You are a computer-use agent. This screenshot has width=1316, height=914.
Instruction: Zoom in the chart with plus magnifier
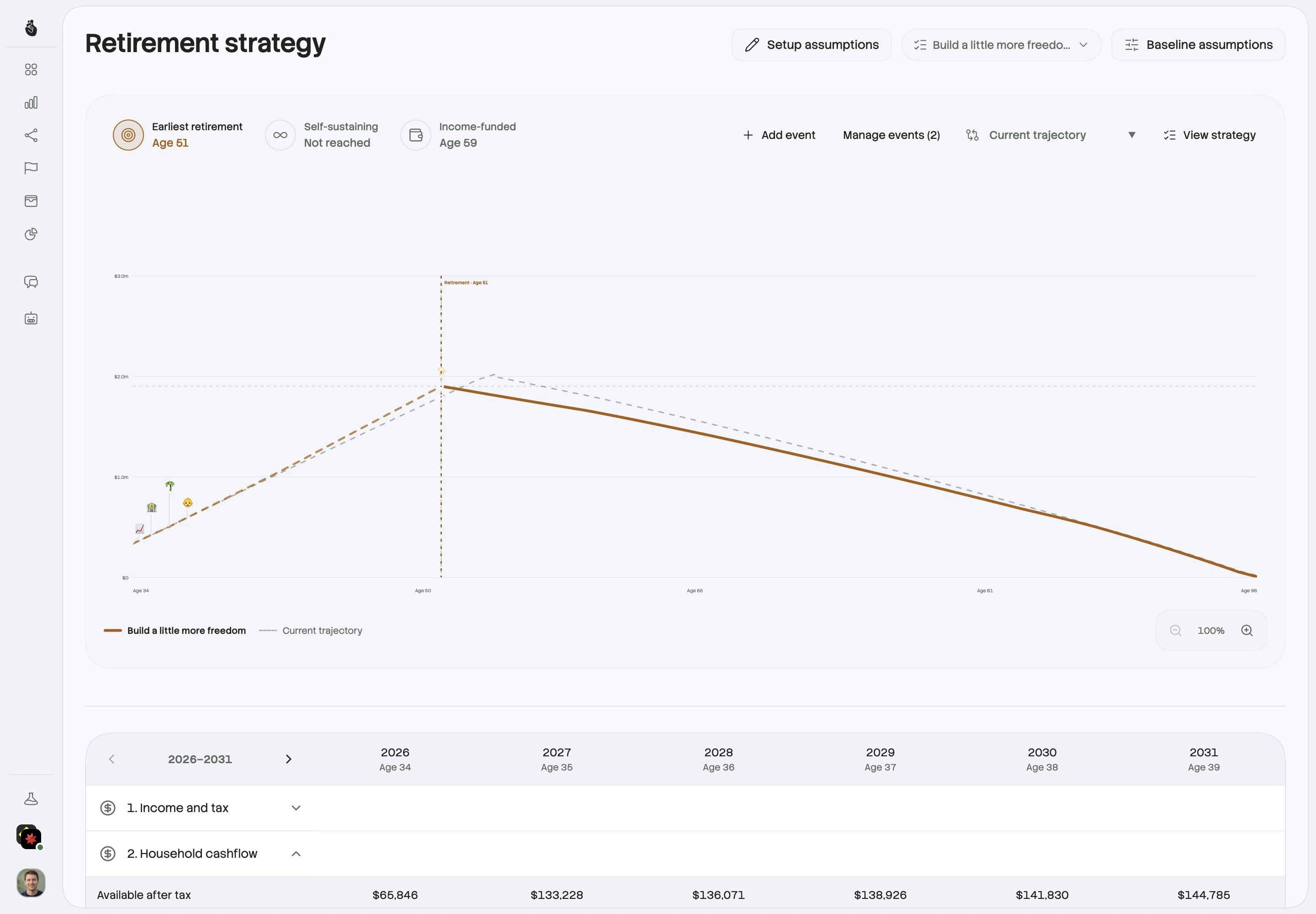[x=1247, y=631]
